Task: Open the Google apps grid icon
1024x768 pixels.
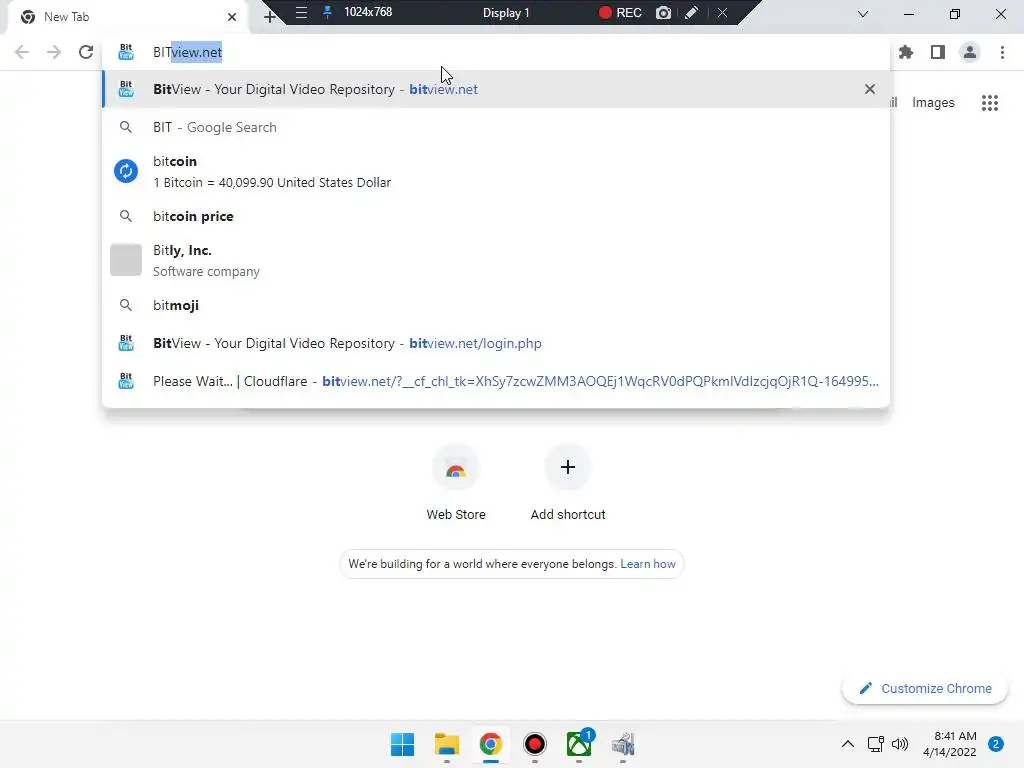Action: coord(990,103)
